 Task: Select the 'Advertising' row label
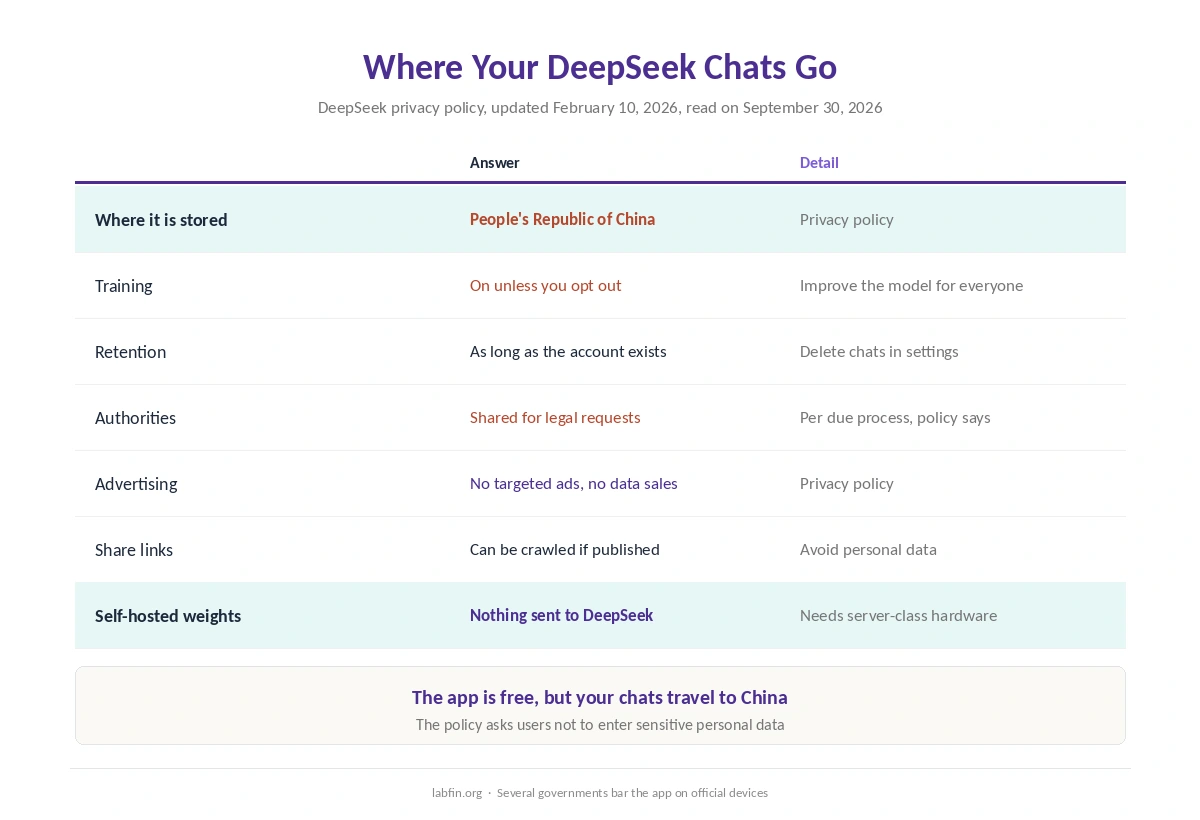click(136, 484)
